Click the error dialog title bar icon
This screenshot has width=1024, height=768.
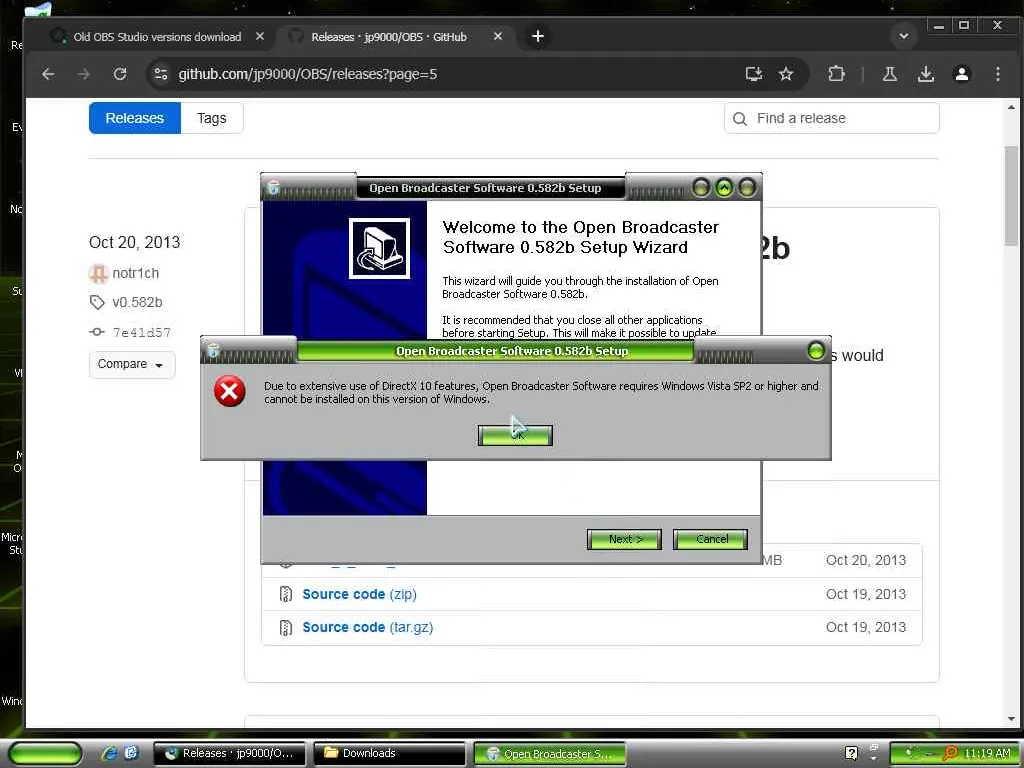coord(213,351)
